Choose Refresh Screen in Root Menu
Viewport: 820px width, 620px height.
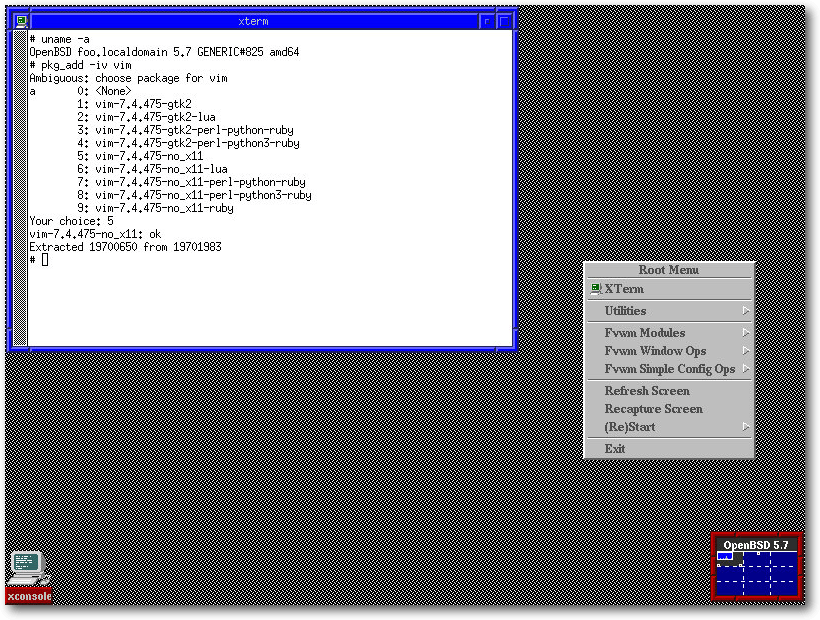(x=669, y=391)
